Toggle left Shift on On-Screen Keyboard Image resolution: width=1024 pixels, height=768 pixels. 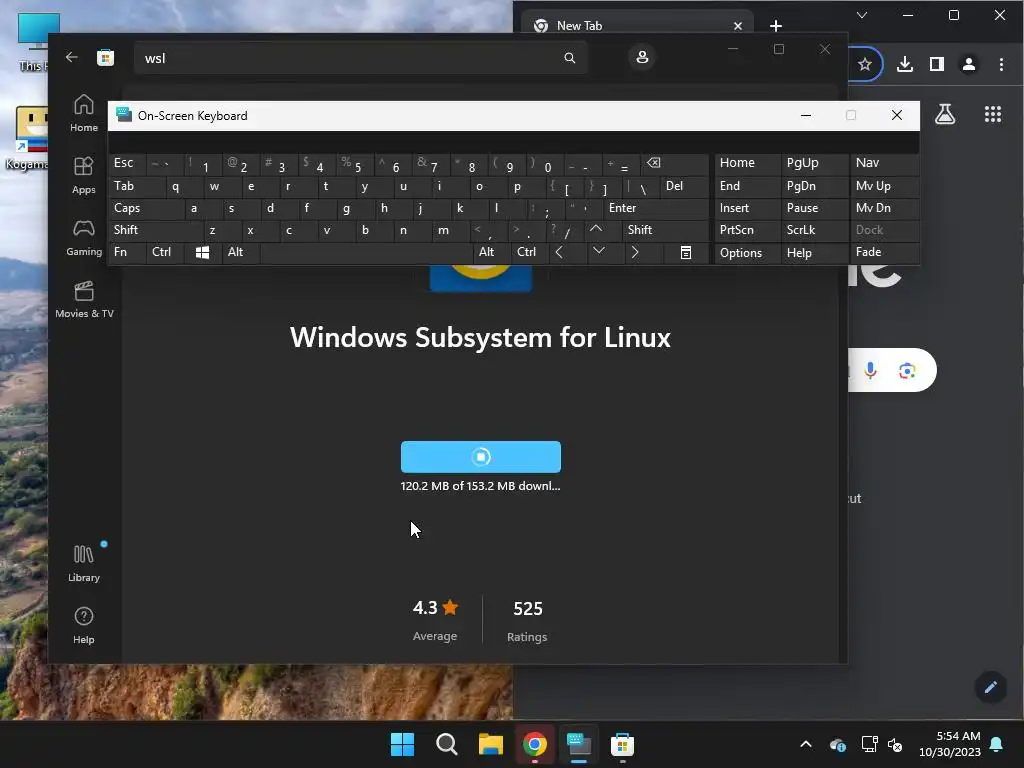(x=157, y=230)
